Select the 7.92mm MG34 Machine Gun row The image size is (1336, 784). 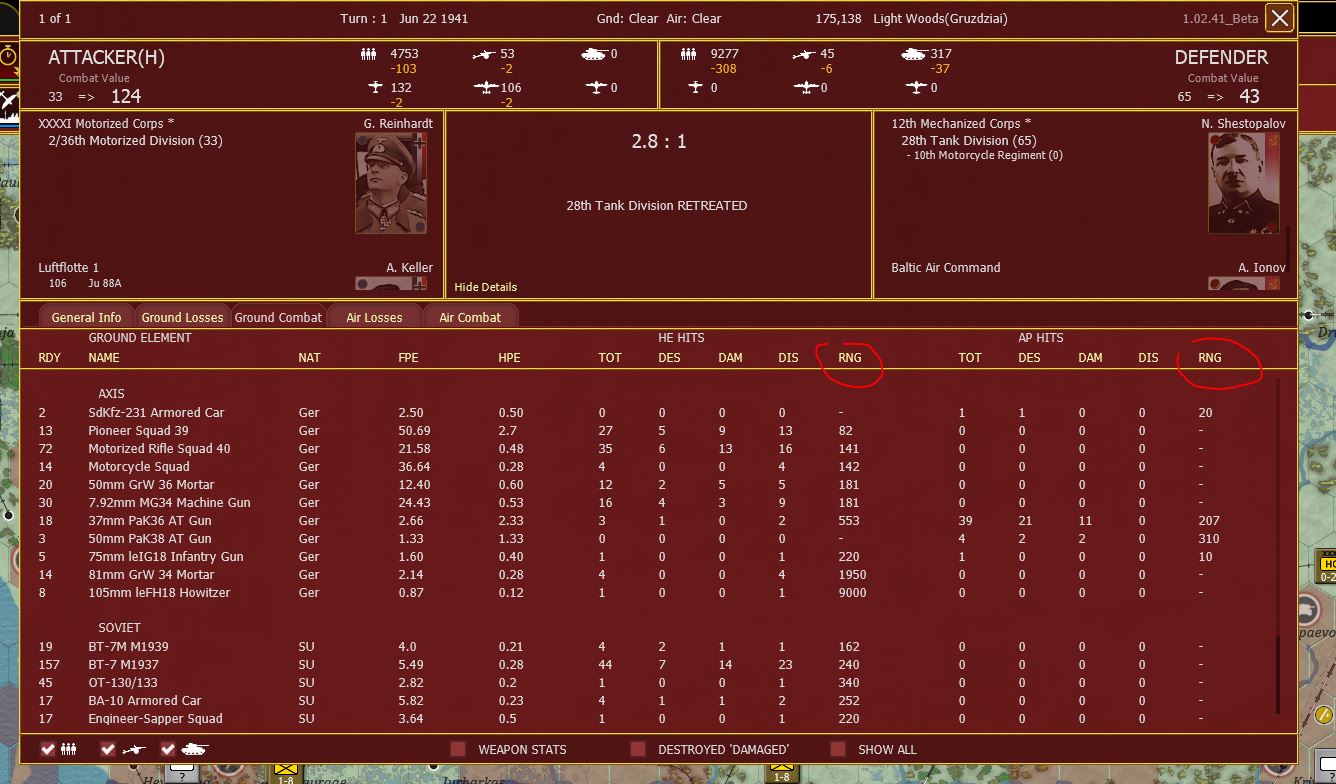pos(648,503)
